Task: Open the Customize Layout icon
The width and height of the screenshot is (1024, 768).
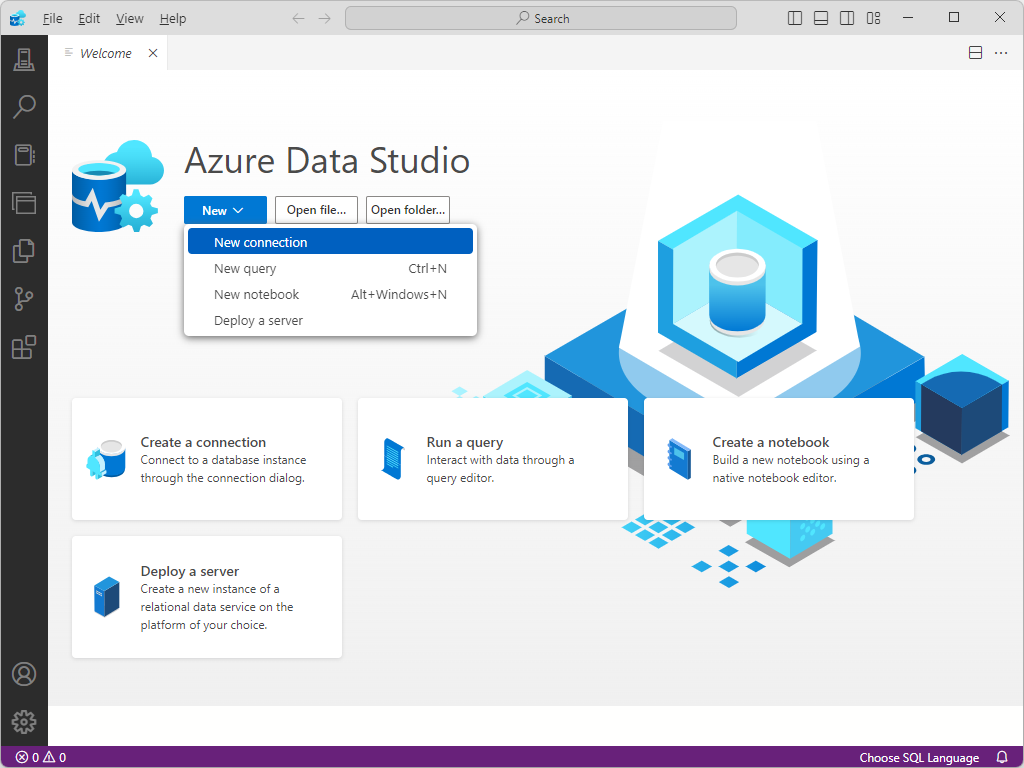Action: [x=873, y=18]
